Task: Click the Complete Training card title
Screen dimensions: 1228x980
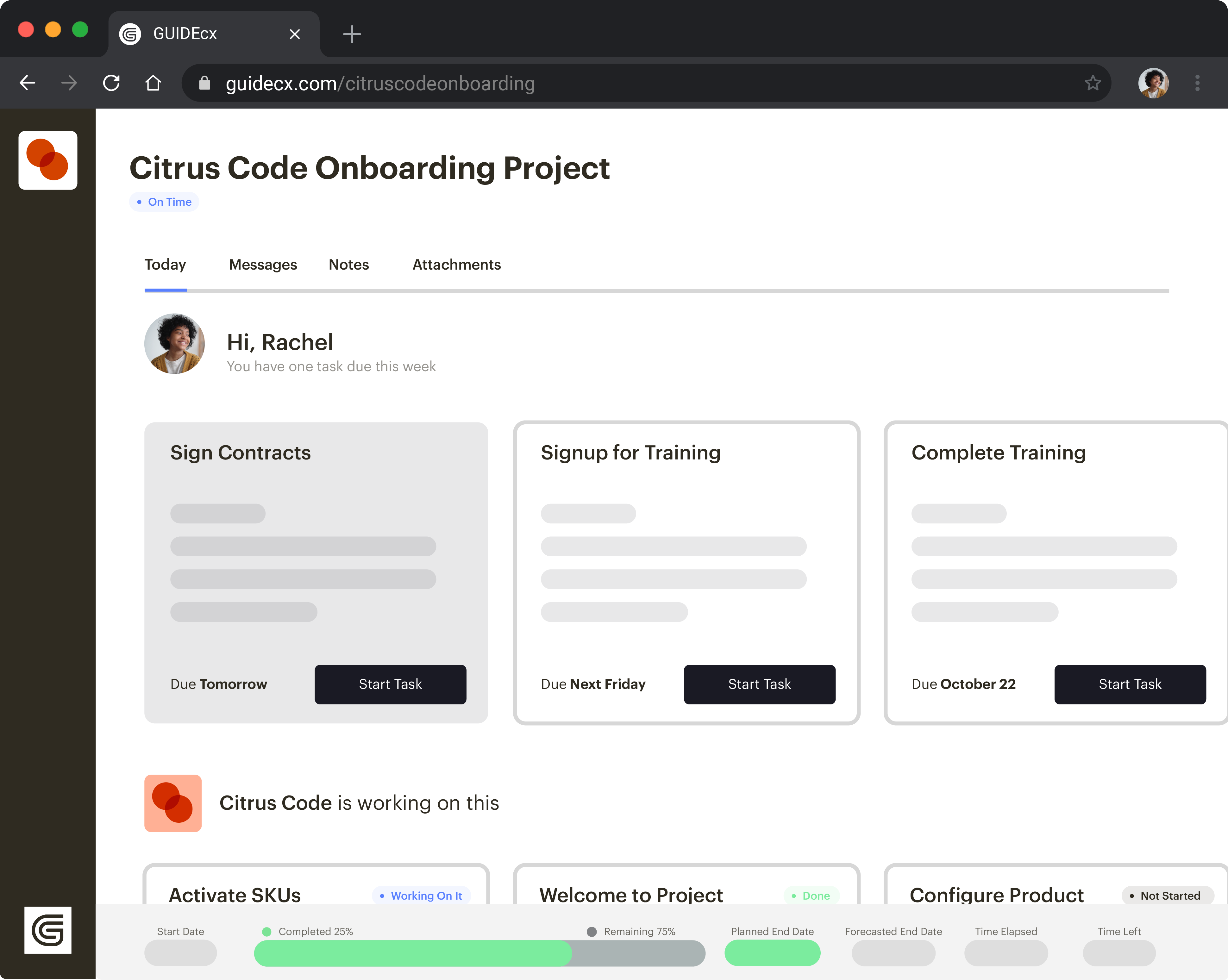Action: (x=999, y=453)
